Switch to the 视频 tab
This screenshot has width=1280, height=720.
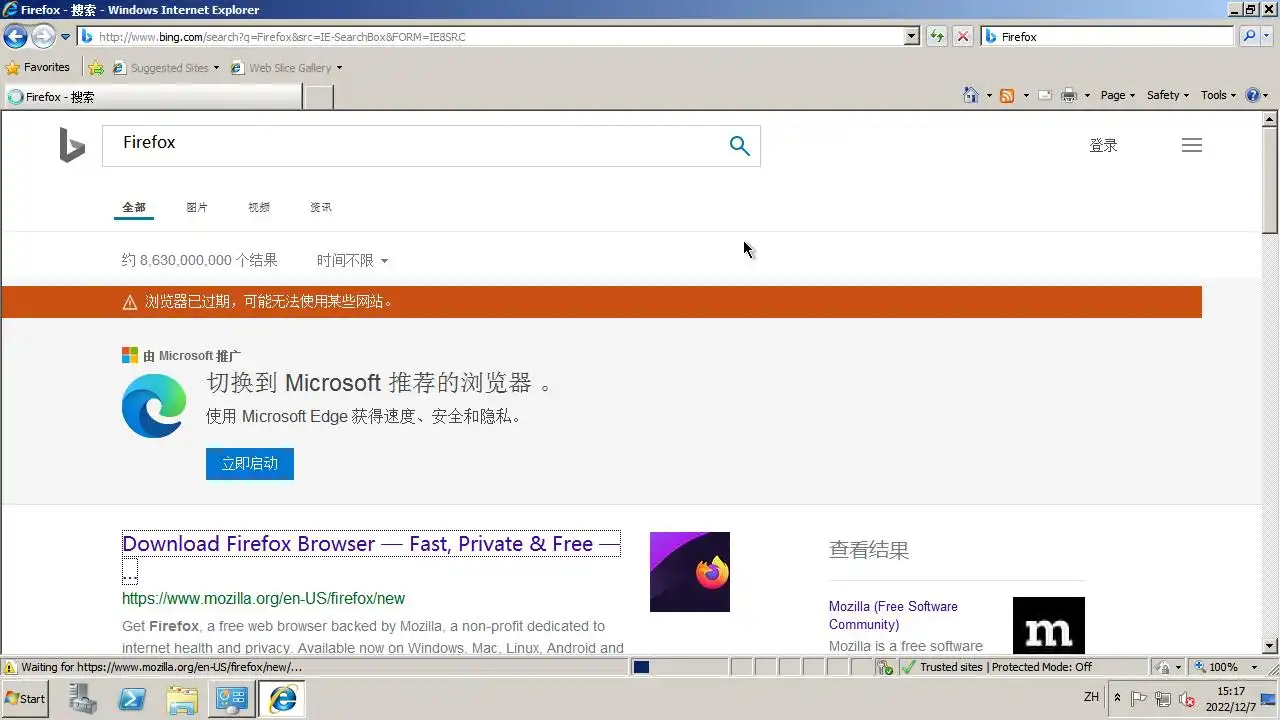(x=259, y=208)
